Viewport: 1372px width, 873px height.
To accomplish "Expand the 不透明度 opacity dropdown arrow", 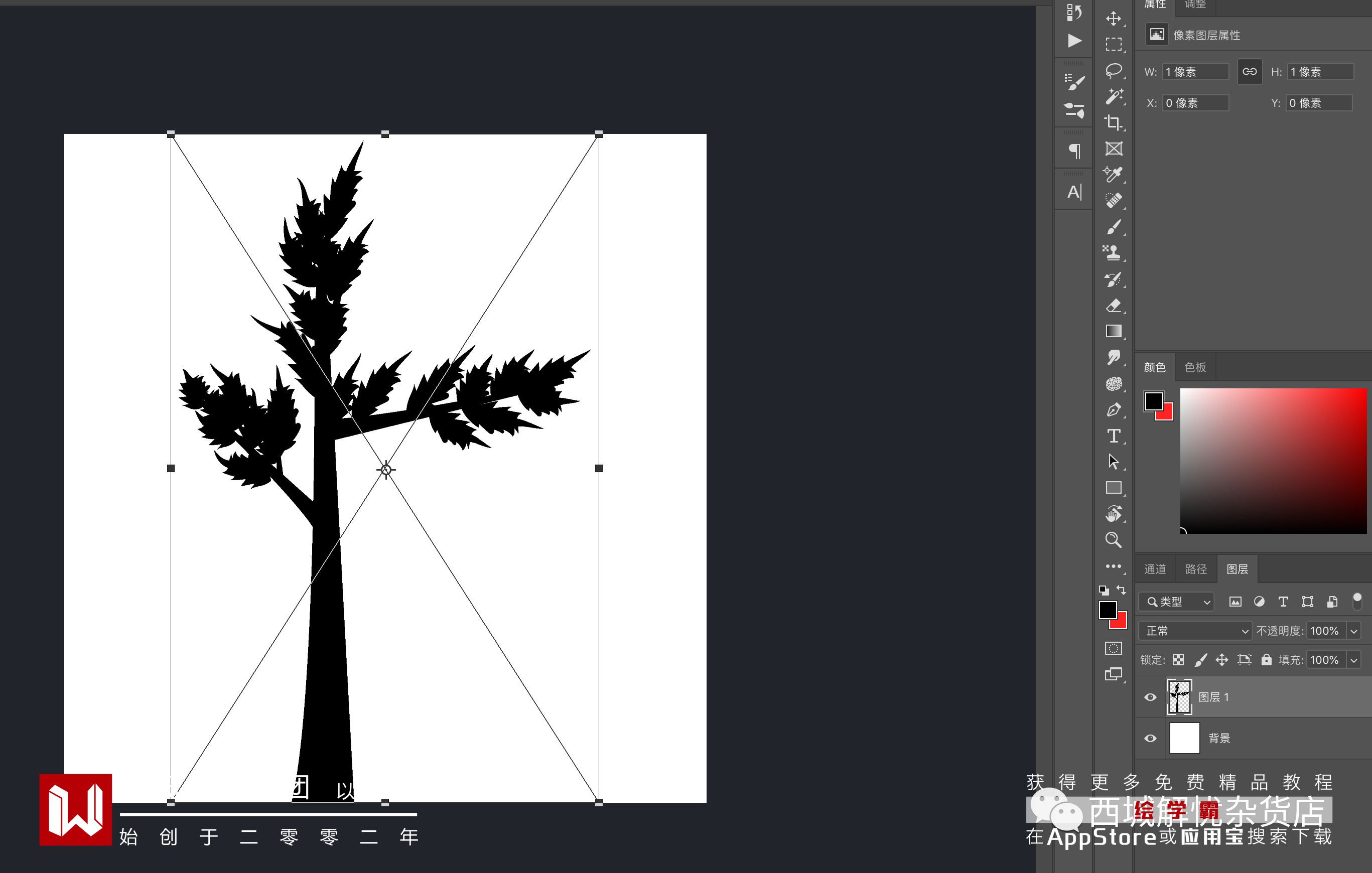I will coord(1354,631).
